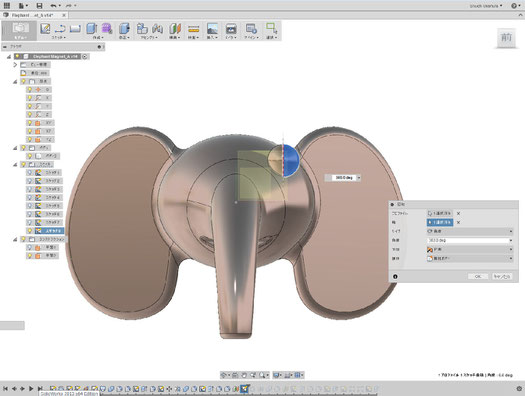Select the sketch Line tool icon
The width and height of the screenshot is (525, 396).
click(60, 28)
